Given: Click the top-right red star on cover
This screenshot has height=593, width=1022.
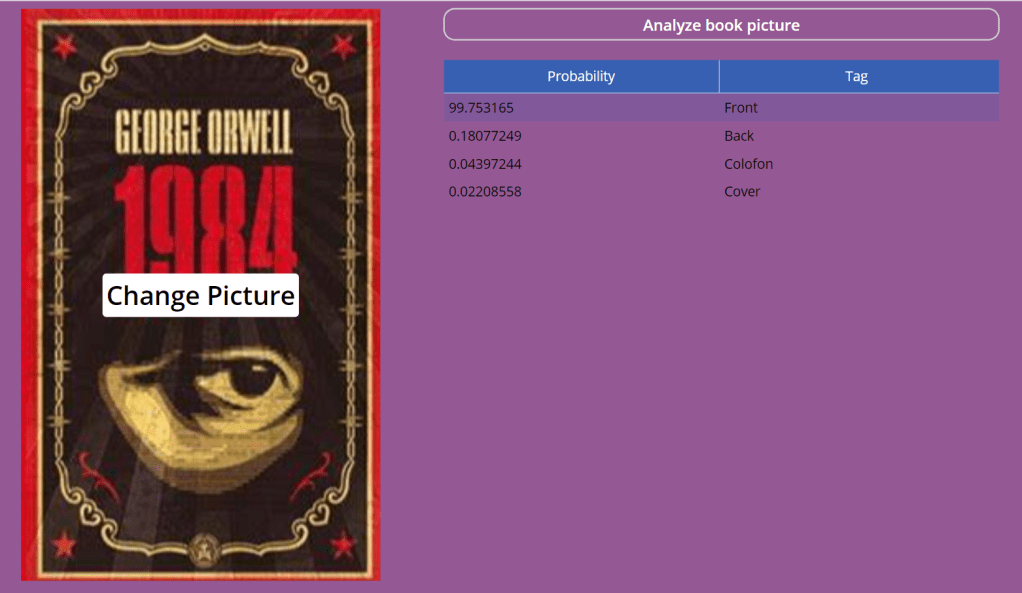Looking at the screenshot, I should [x=343, y=46].
